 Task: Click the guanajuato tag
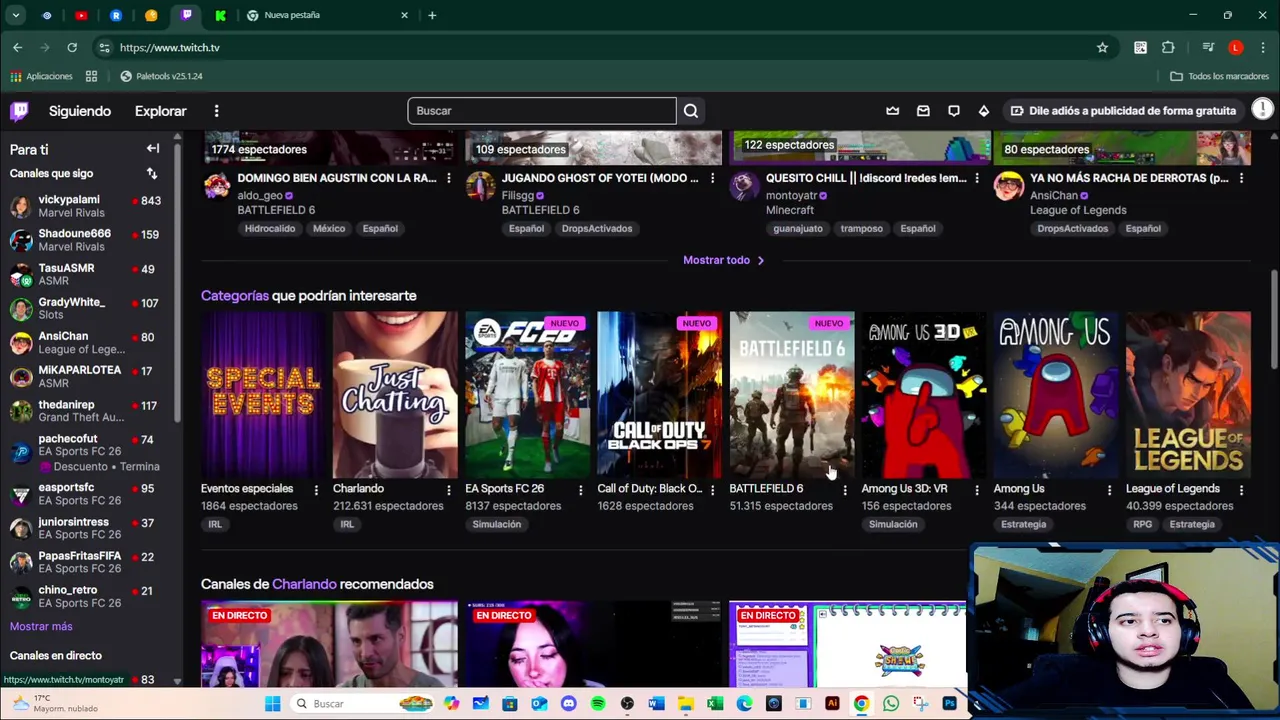[x=798, y=229]
